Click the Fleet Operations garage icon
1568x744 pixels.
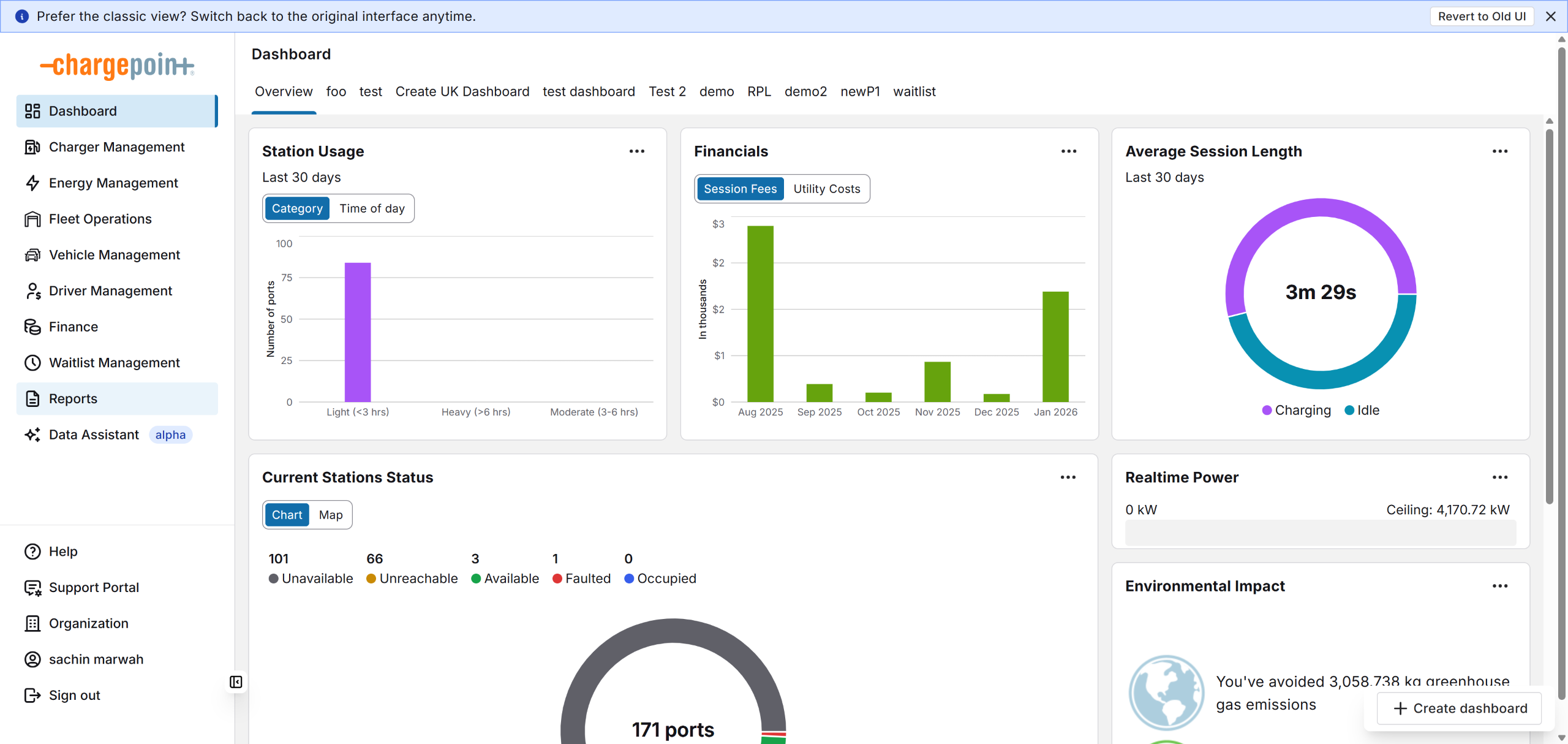point(32,219)
